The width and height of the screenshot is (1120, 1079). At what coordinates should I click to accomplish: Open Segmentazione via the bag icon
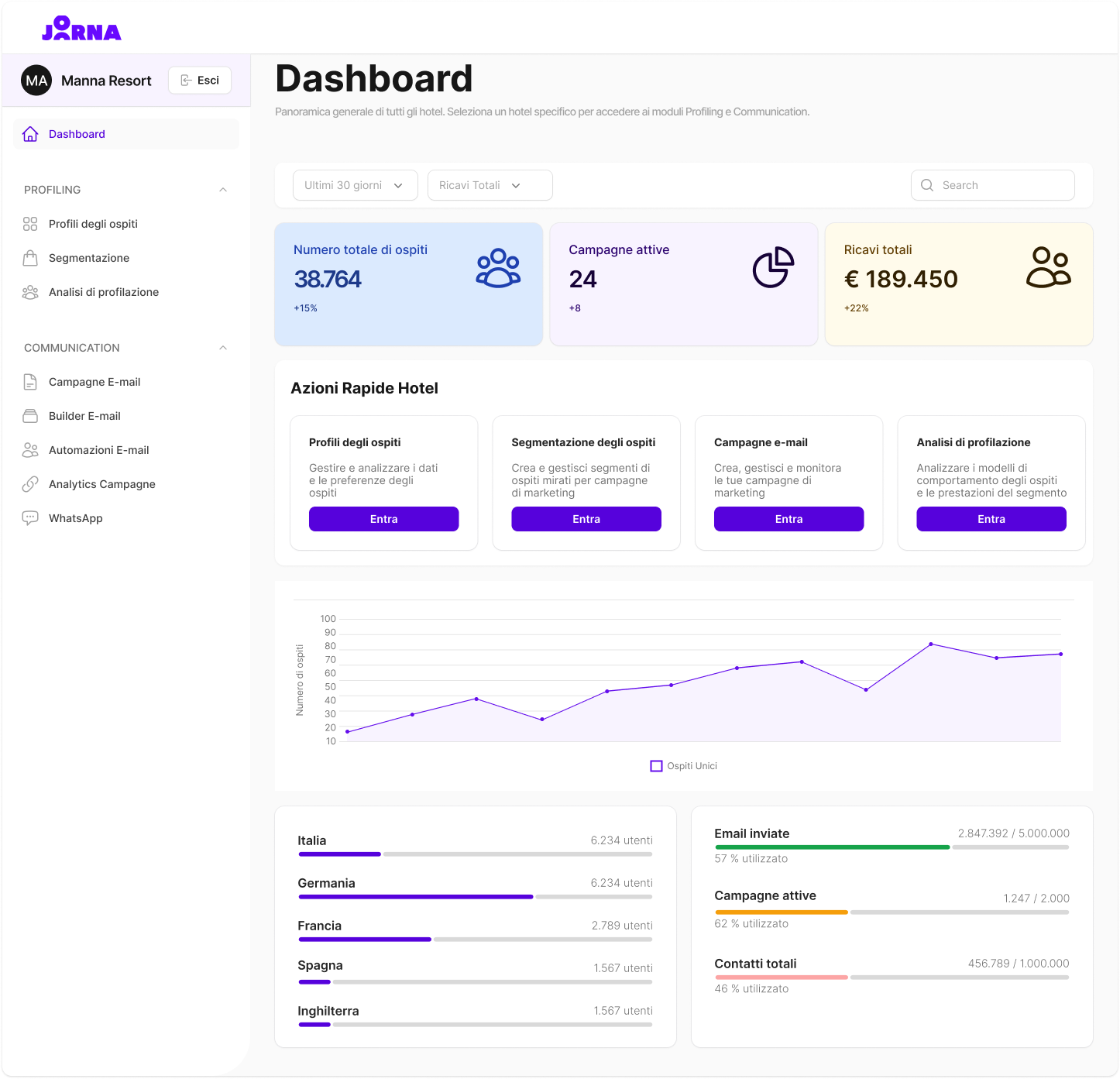pyautogui.click(x=30, y=257)
